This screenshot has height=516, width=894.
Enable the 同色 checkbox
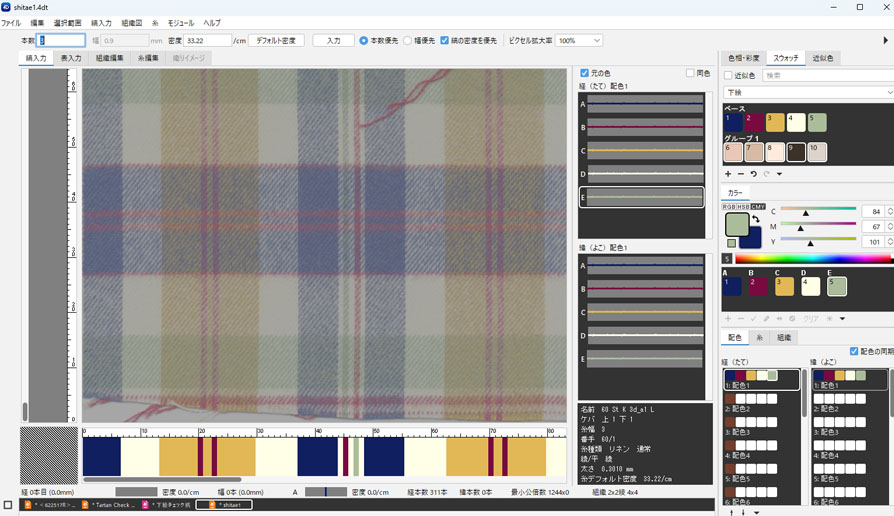[x=690, y=73]
